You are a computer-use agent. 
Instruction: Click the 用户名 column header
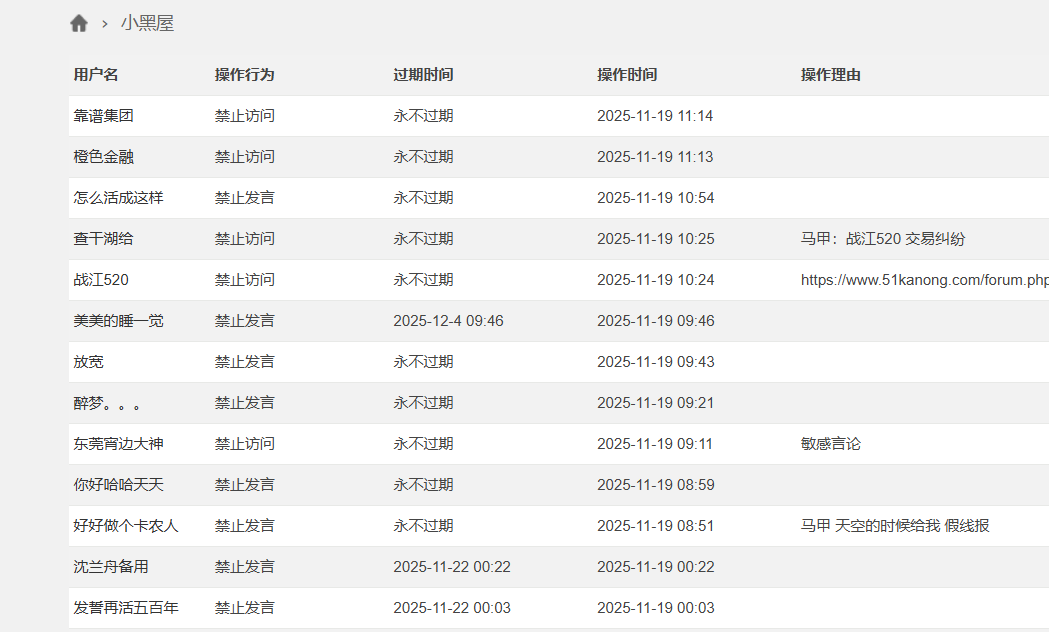96,75
